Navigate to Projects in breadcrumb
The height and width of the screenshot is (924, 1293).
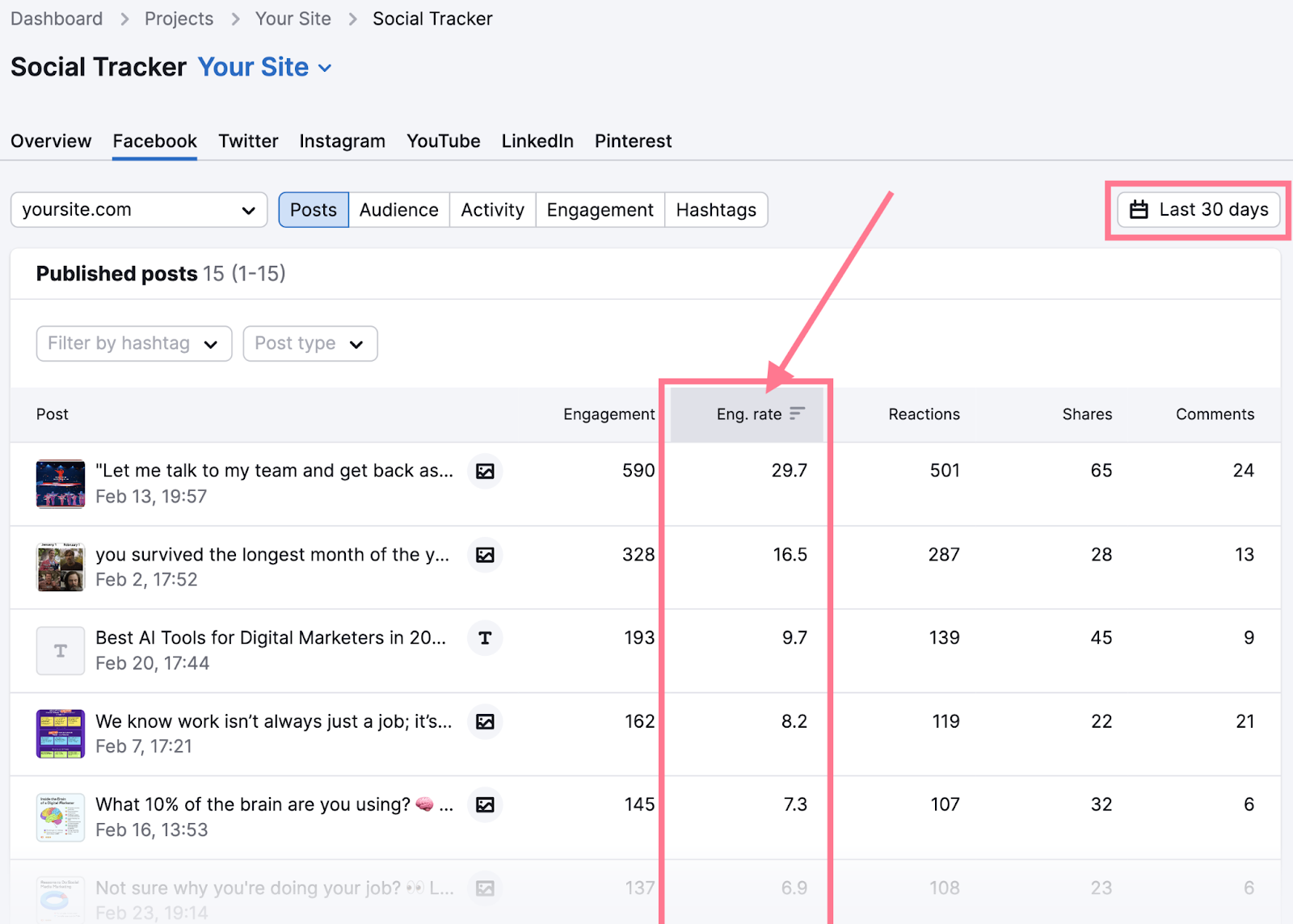click(x=179, y=19)
